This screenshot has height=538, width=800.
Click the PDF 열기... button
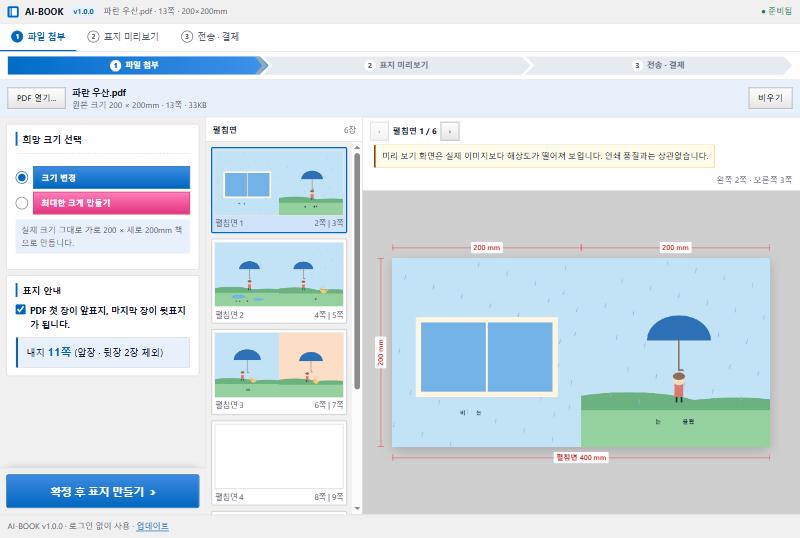36,98
